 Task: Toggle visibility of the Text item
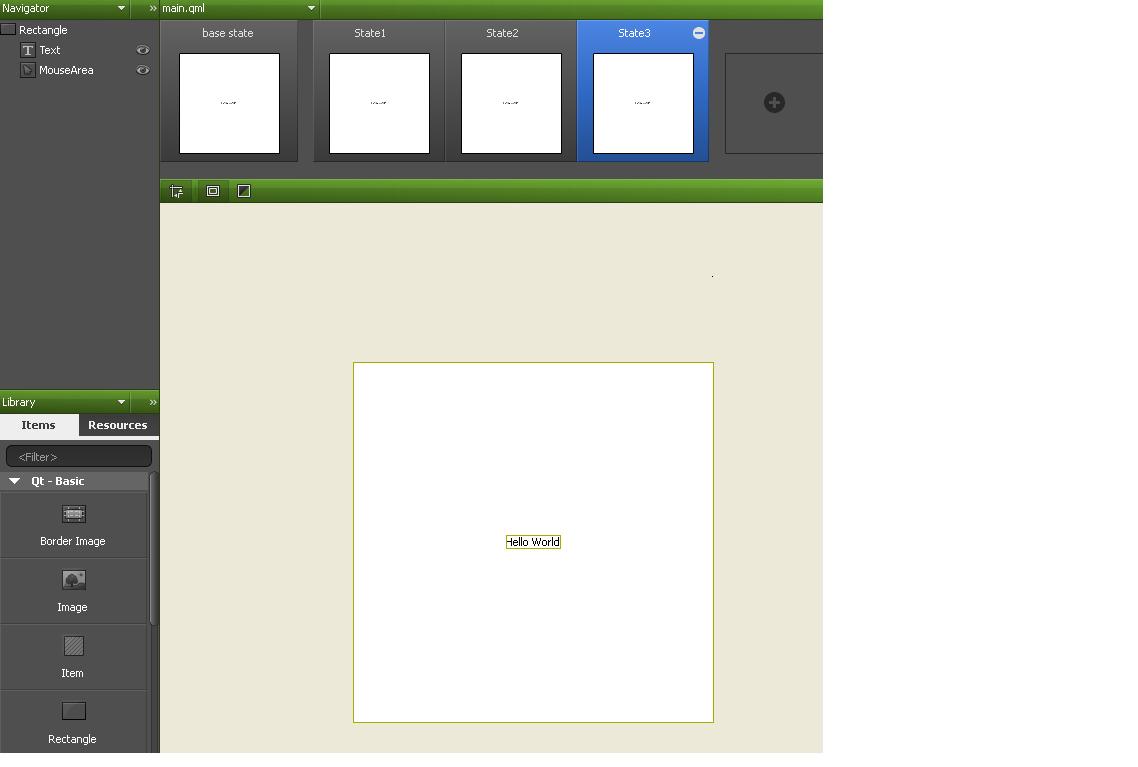click(143, 50)
